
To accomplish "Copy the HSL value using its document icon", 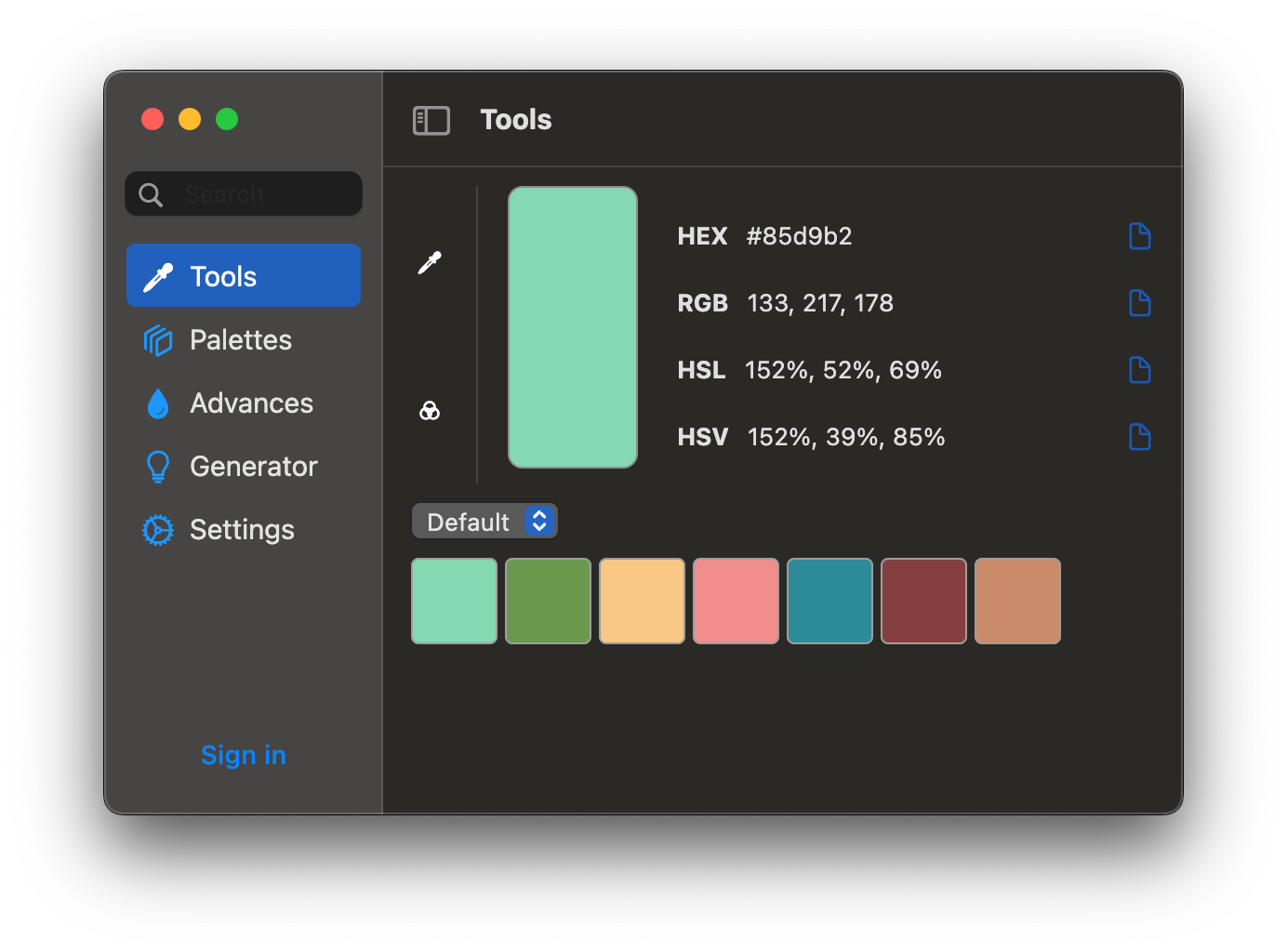I will point(1139,370).
